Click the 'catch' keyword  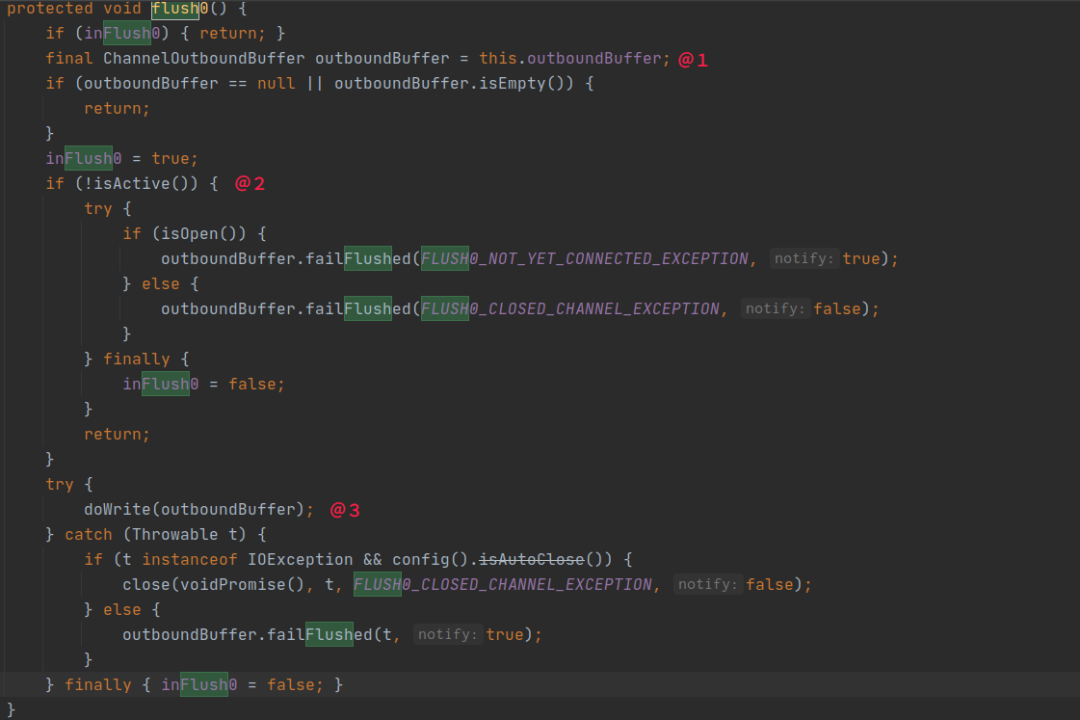(x=88, y=535)
